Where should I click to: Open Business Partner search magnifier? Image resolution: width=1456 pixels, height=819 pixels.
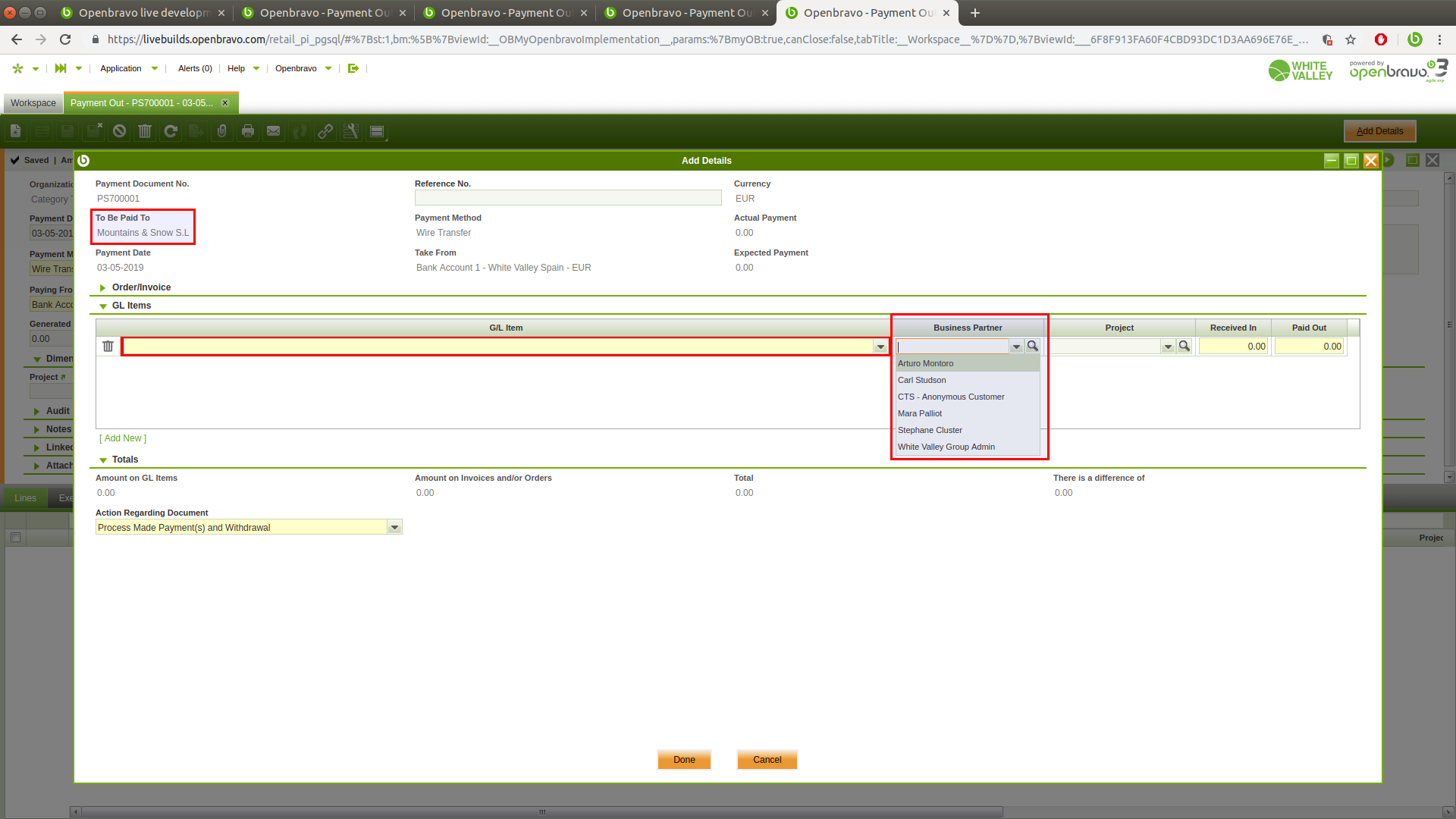[x=1032, y=347]
